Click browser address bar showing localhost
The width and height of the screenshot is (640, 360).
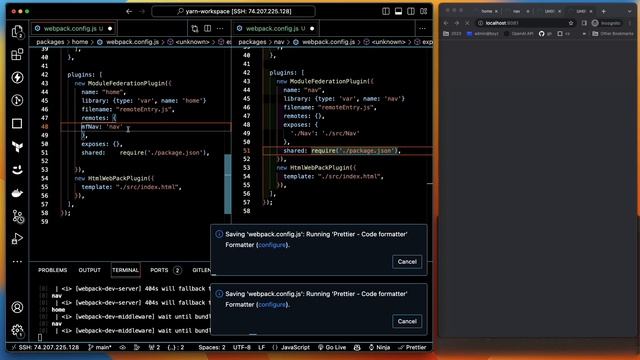point(525,23)
